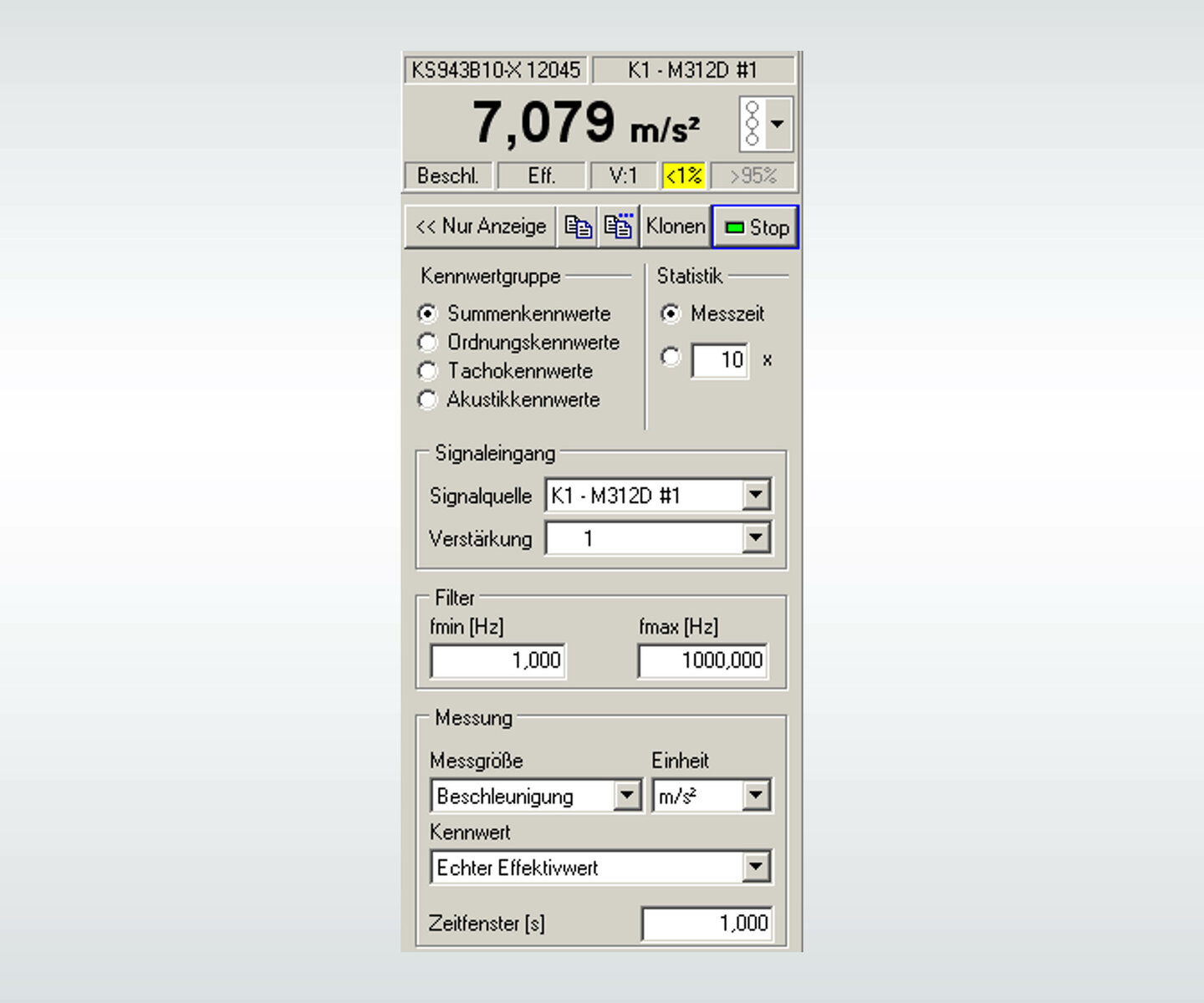Click the K1 - M312D #1 channel header
The height and width of the screenshot is (1003, 1204).
(x=693, y=70)
